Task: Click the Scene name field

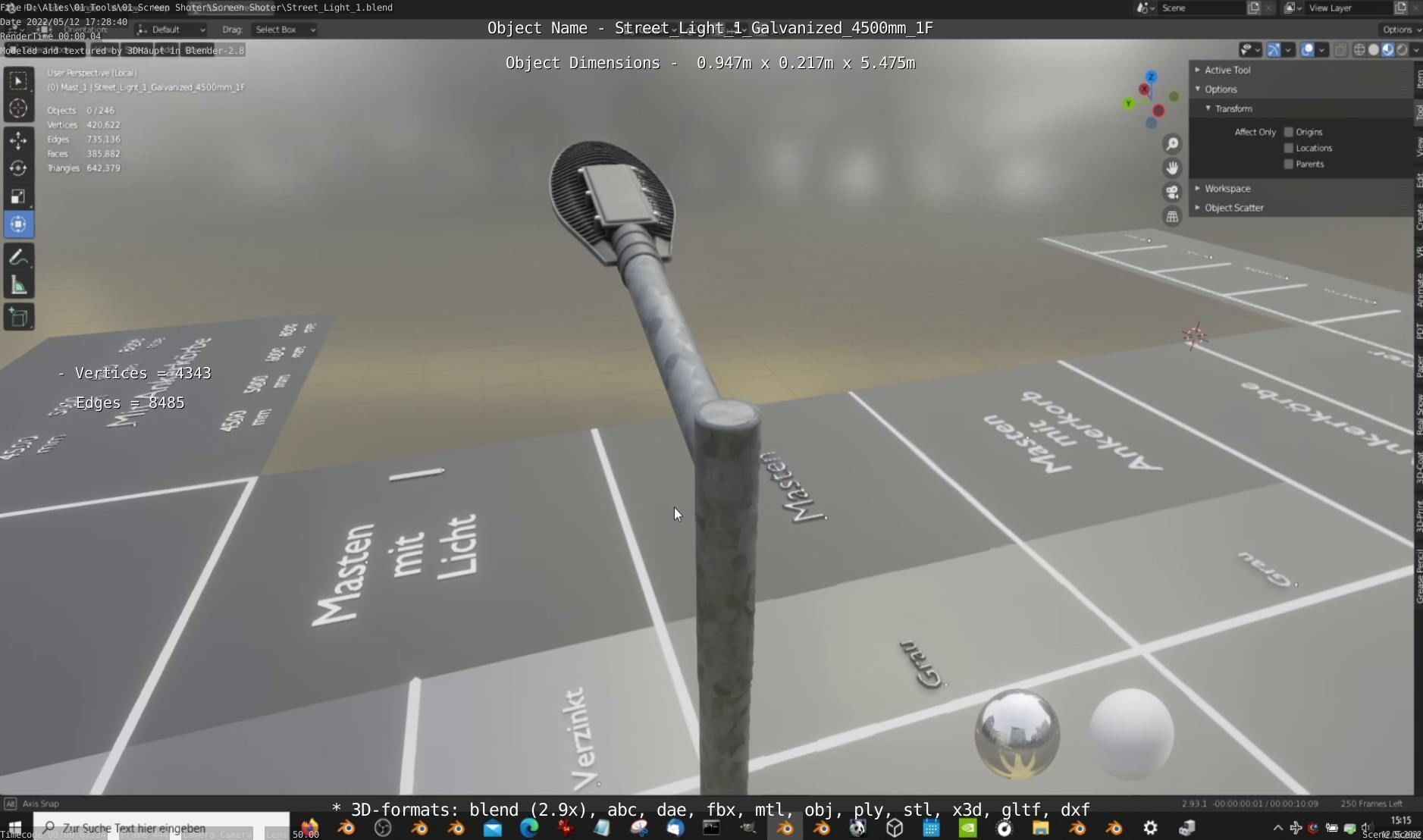Action: click(1202, 8)
